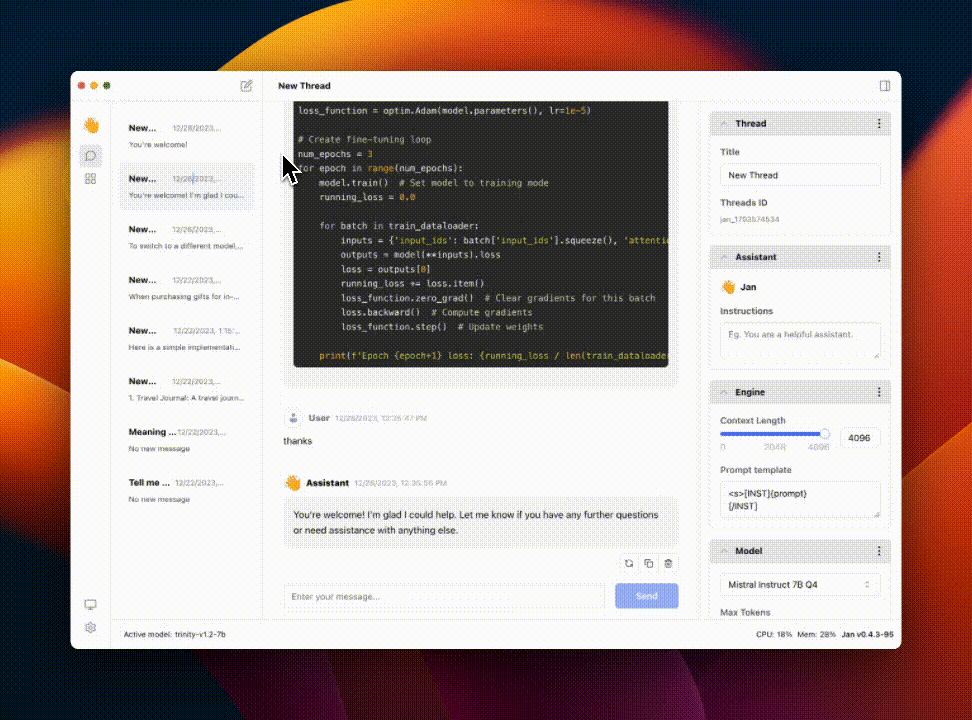972x720 pixels.
Task: Collapse the Thread section
Action: (724, 123)
